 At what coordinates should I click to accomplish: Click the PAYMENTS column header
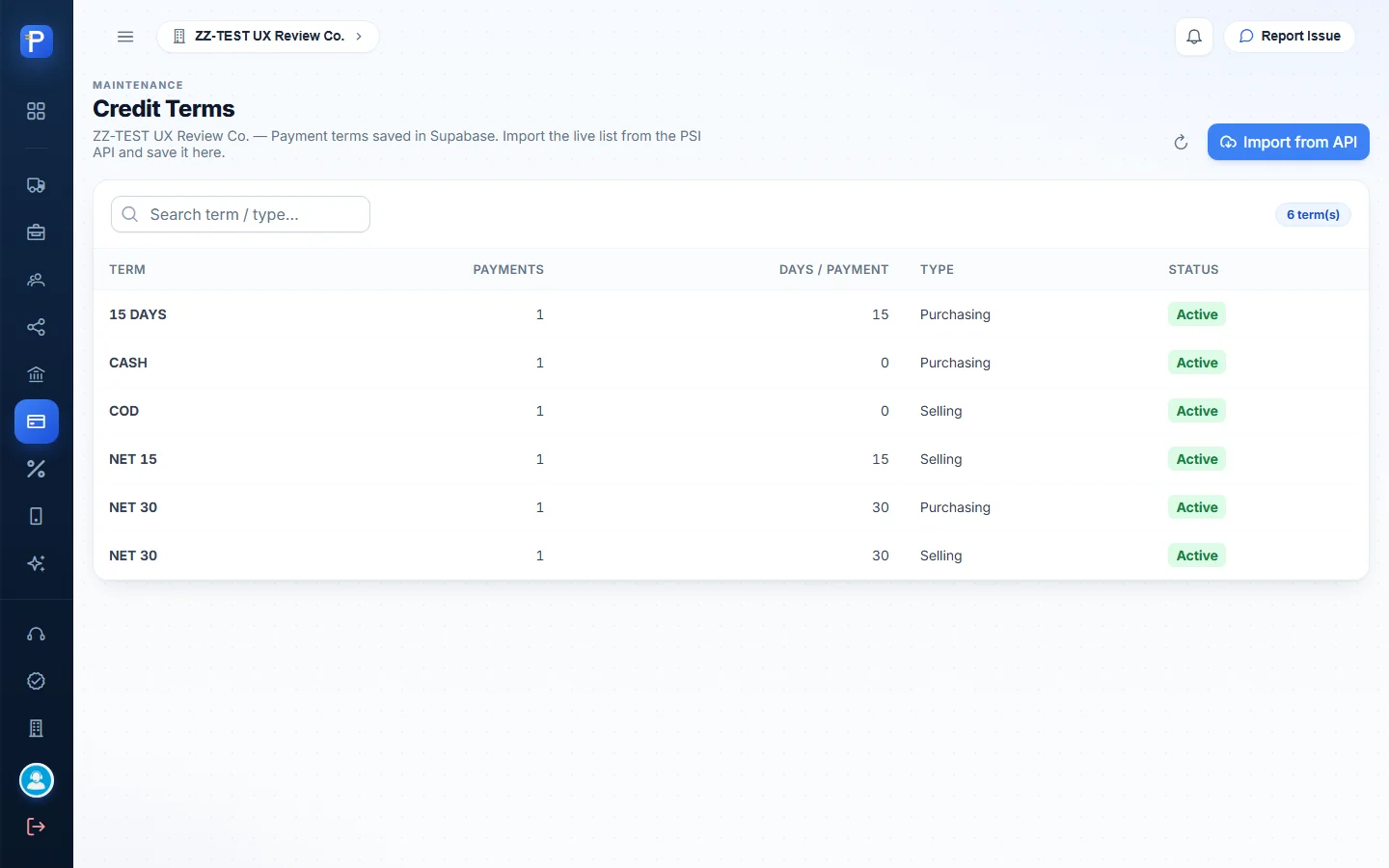pos(508,270)
